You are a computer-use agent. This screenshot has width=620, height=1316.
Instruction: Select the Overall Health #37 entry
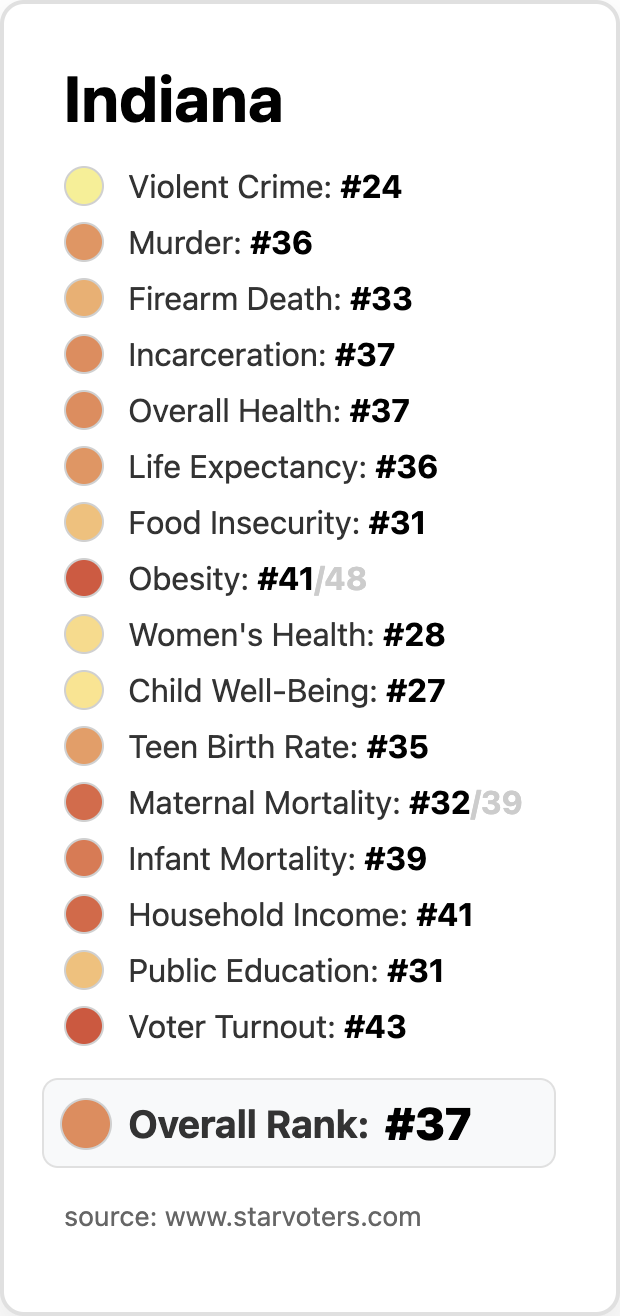click(x=269, y=411)
